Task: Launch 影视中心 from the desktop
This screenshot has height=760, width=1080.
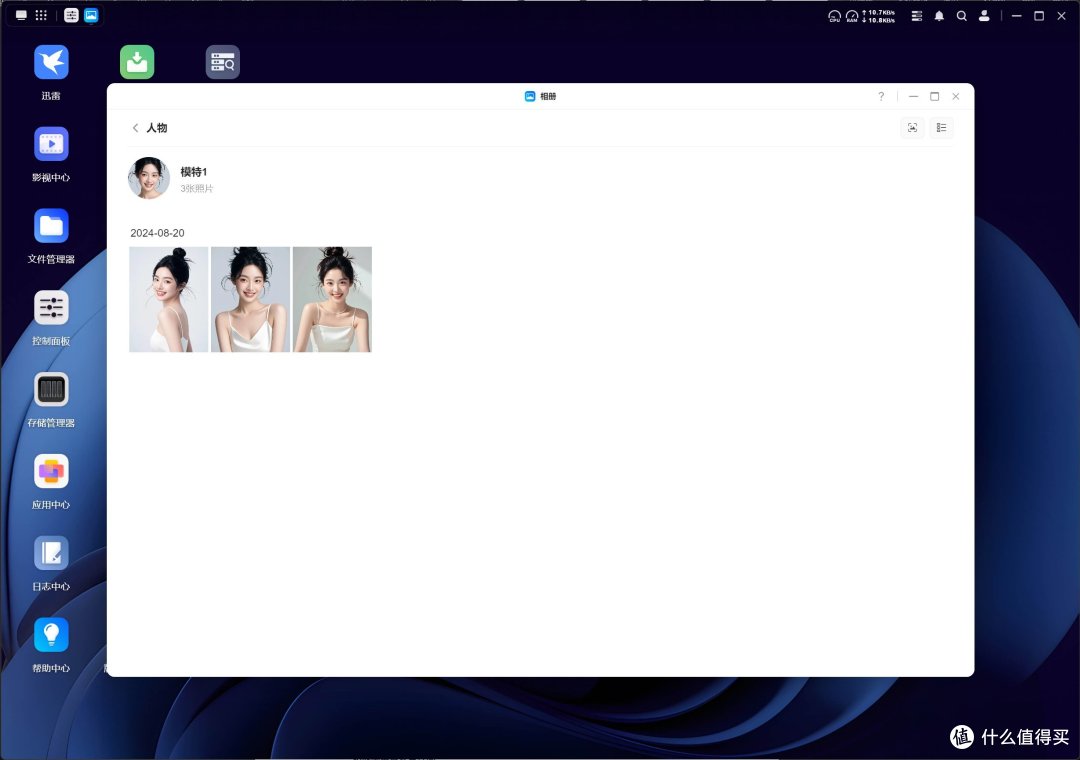Action: point(51,144)
